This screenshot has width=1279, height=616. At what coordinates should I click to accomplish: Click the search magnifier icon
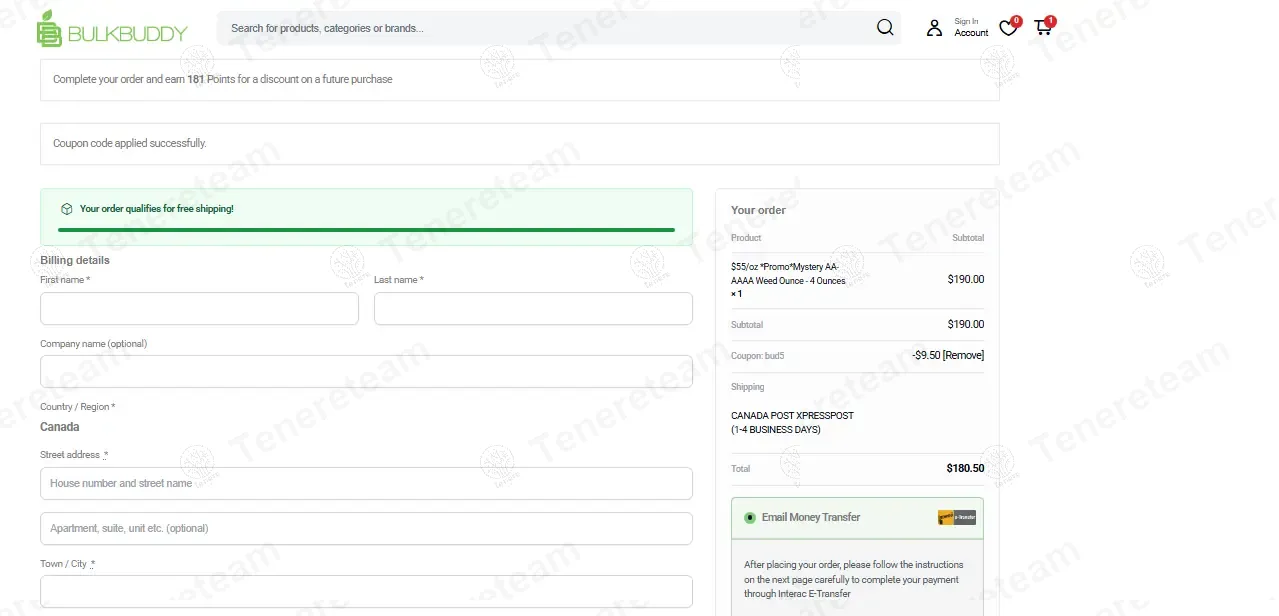pyautogui.click(x=885, y=28)
